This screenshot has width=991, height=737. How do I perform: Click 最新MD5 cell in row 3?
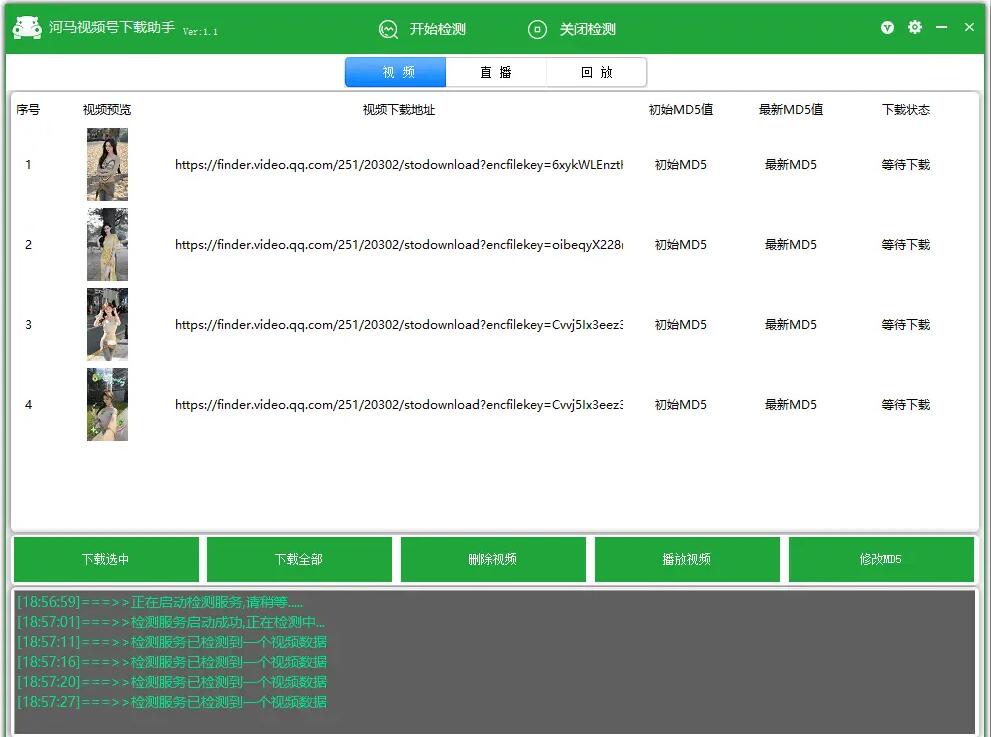(791, 325)
